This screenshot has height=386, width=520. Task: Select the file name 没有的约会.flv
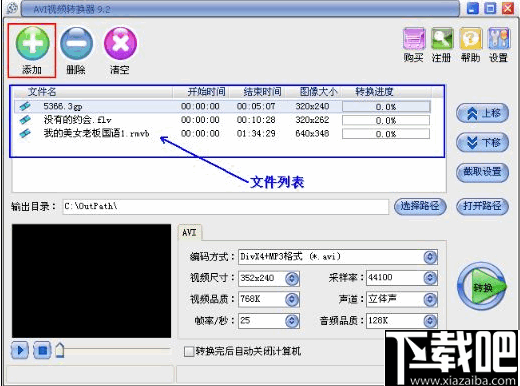coord(77,120)
